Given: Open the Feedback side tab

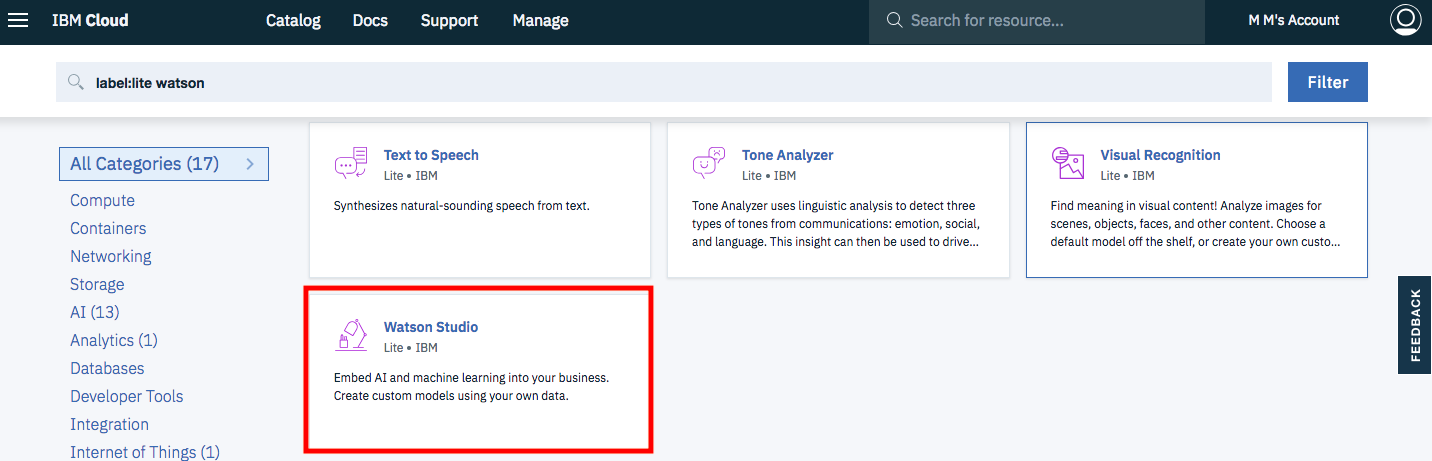Looking at the screenshot, I should [x=1415, y=325].
